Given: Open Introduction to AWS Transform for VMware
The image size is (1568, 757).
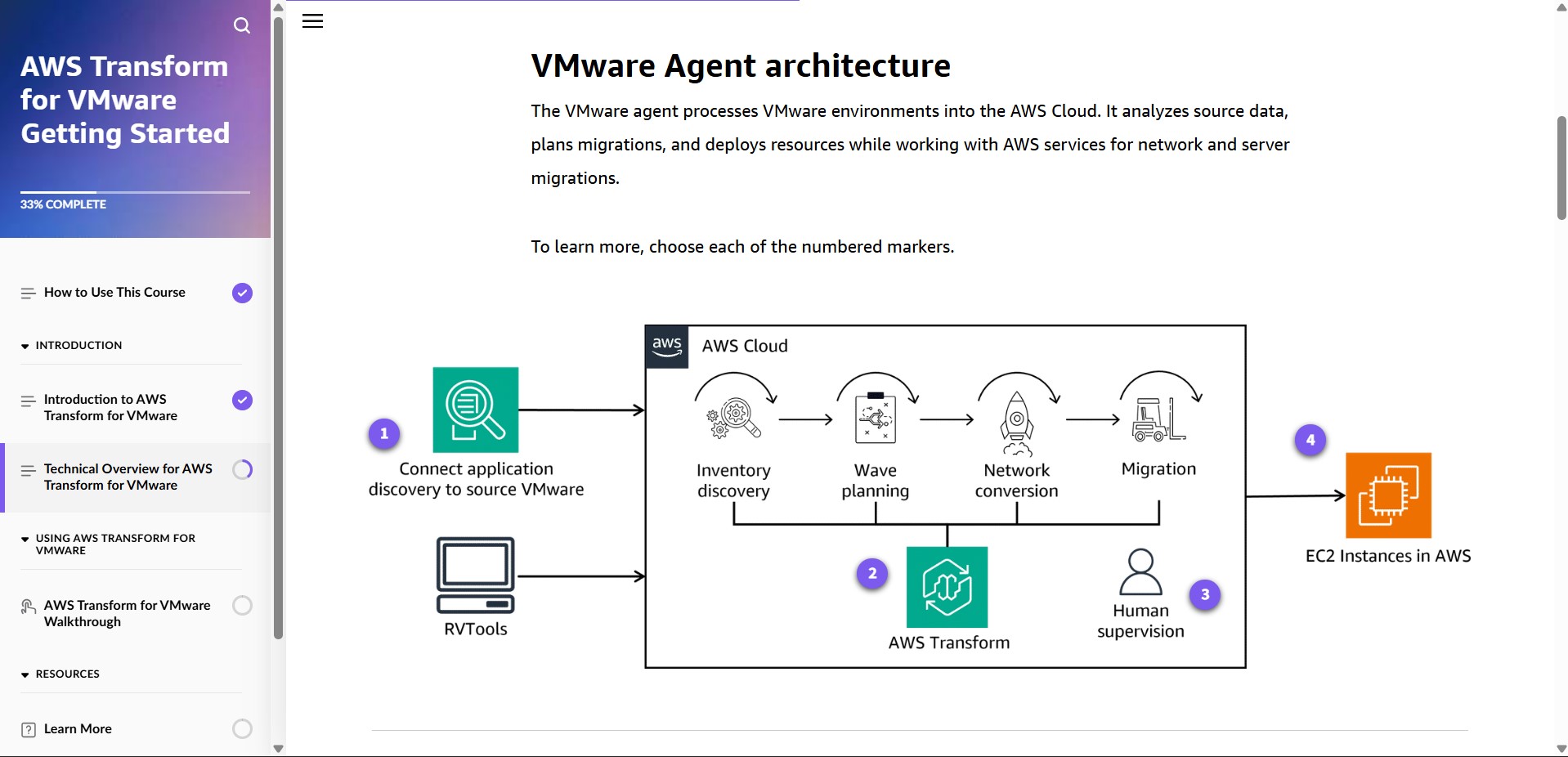Looking at the screenshot, I should (105, 408).
